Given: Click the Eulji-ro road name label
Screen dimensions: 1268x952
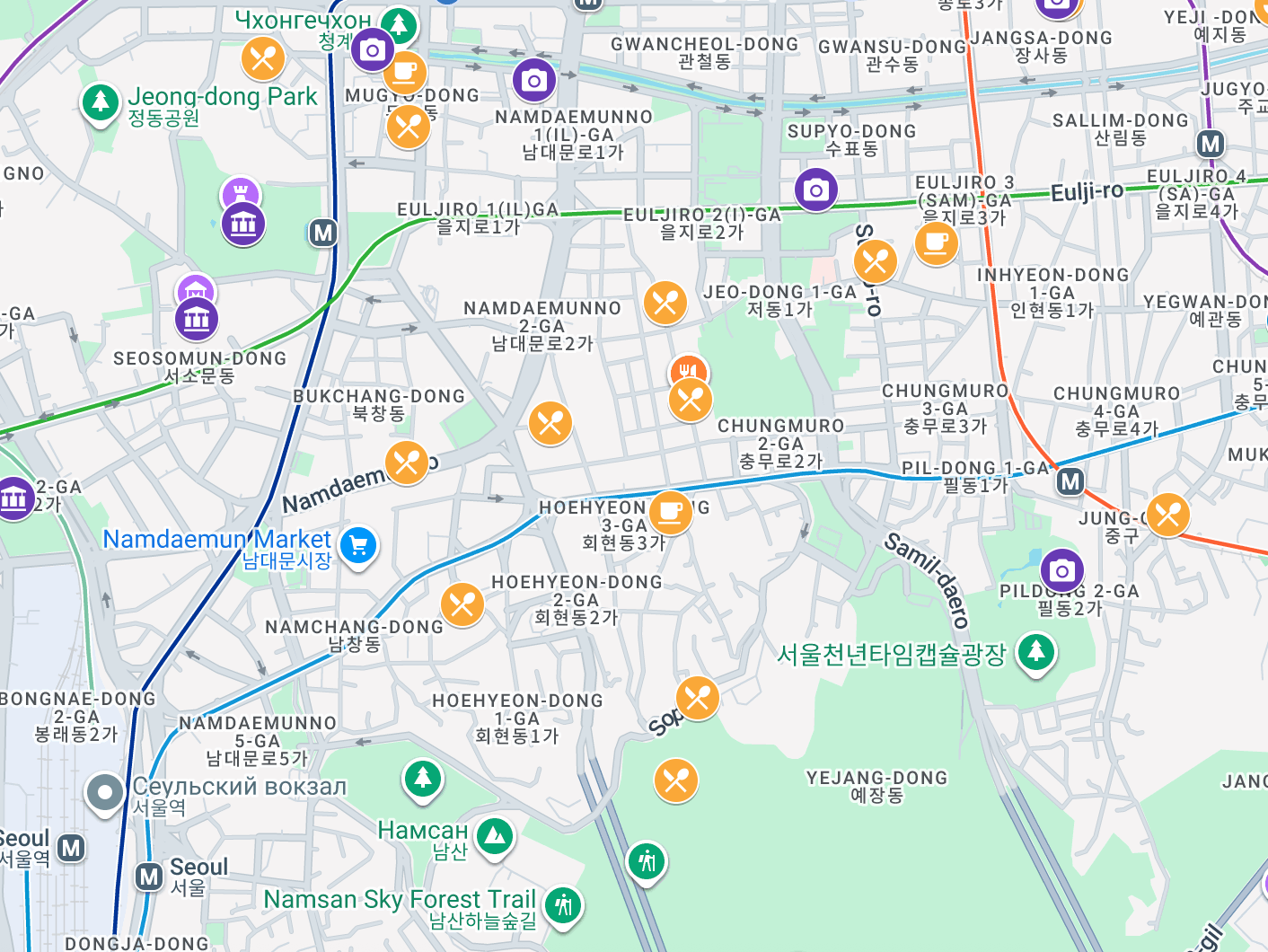Looking at the screenshot, I should [1087, 191].
